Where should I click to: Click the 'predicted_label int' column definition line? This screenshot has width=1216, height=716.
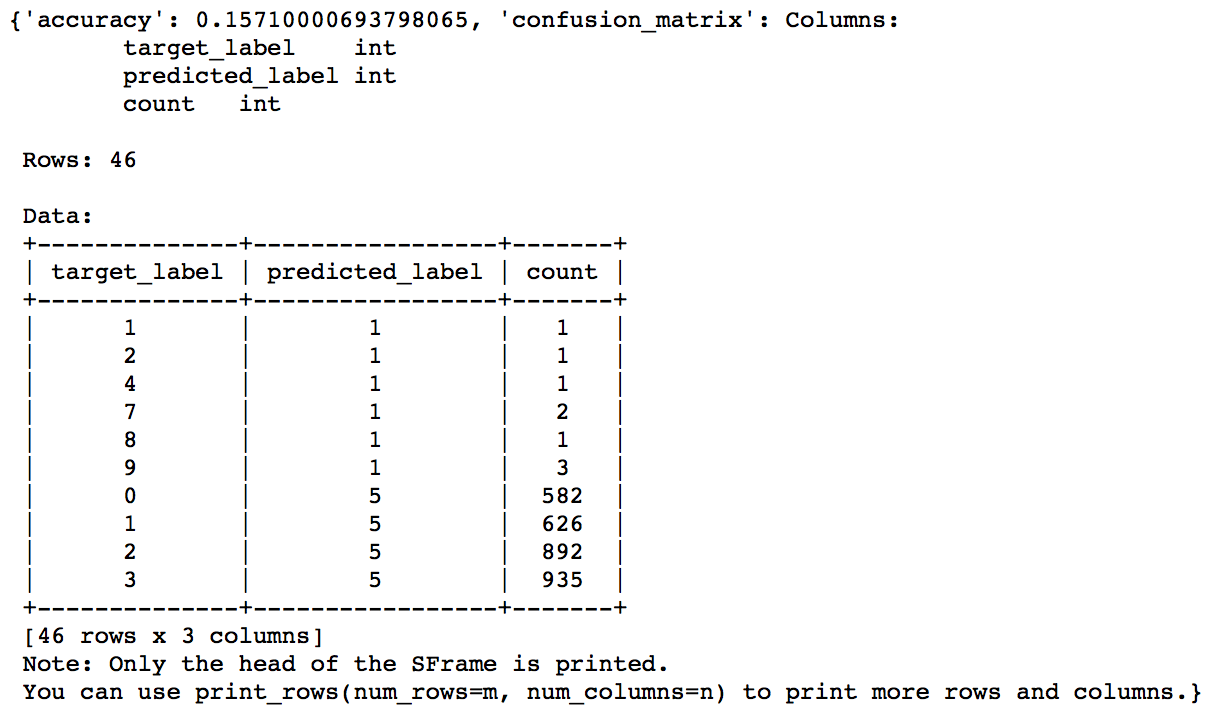[x=259, y=76]
